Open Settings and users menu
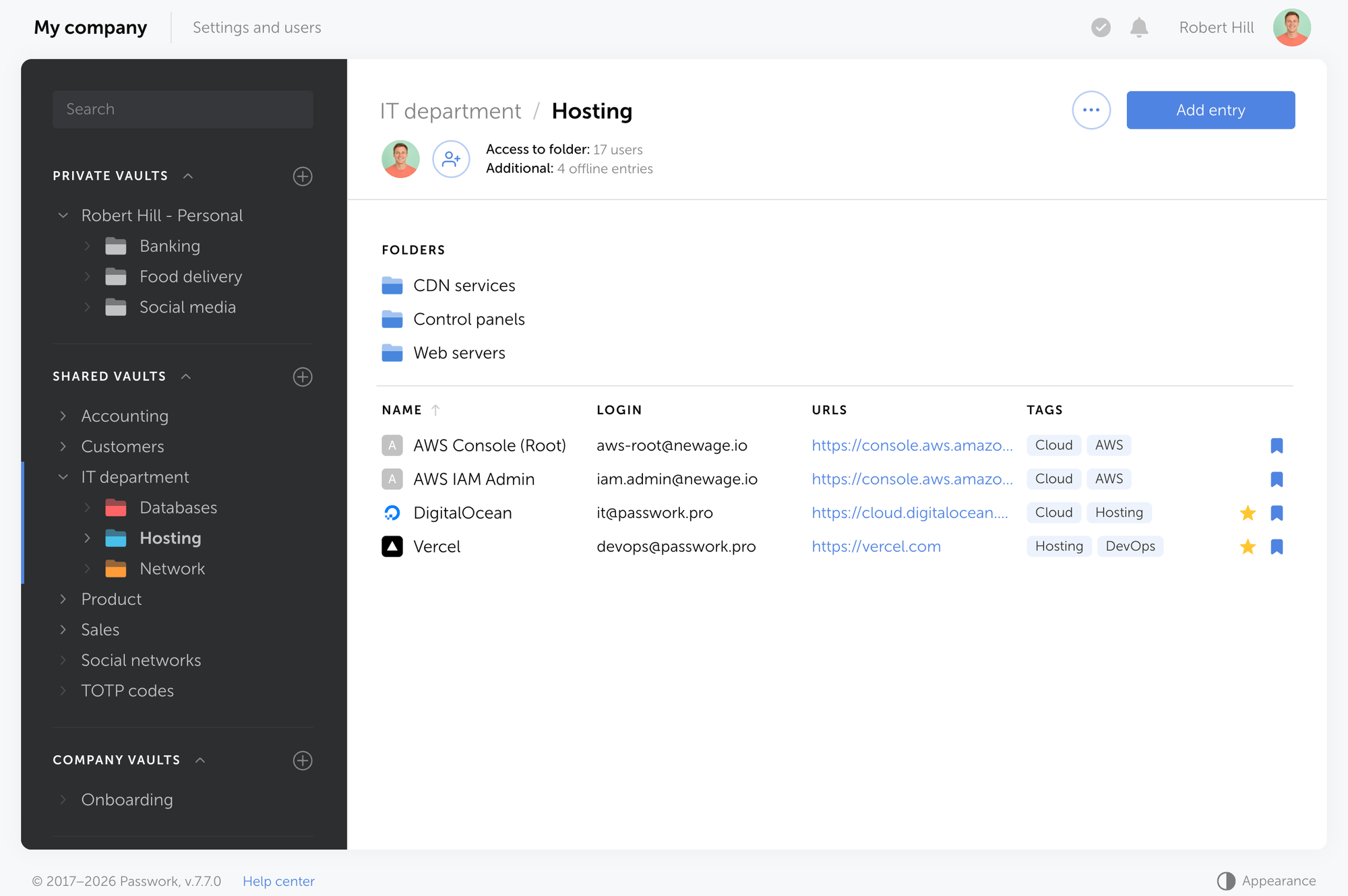1348x896 pixels. [x=257, y=28]
